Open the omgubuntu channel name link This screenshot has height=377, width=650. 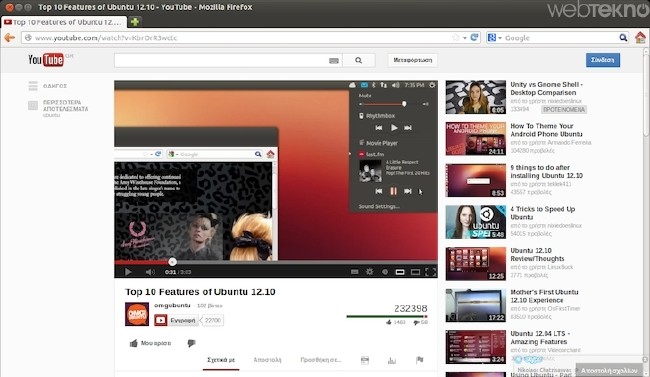(x=172, y=305)
